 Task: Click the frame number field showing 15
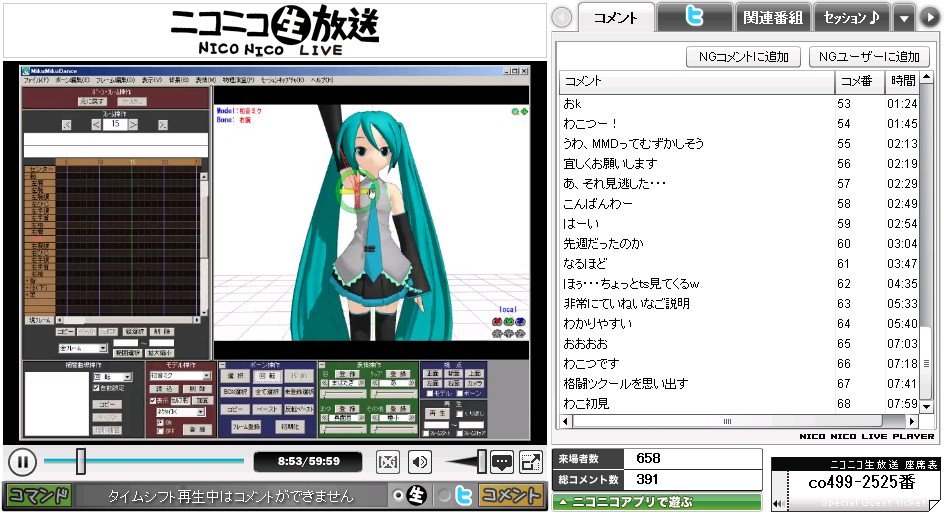[115, 124]
